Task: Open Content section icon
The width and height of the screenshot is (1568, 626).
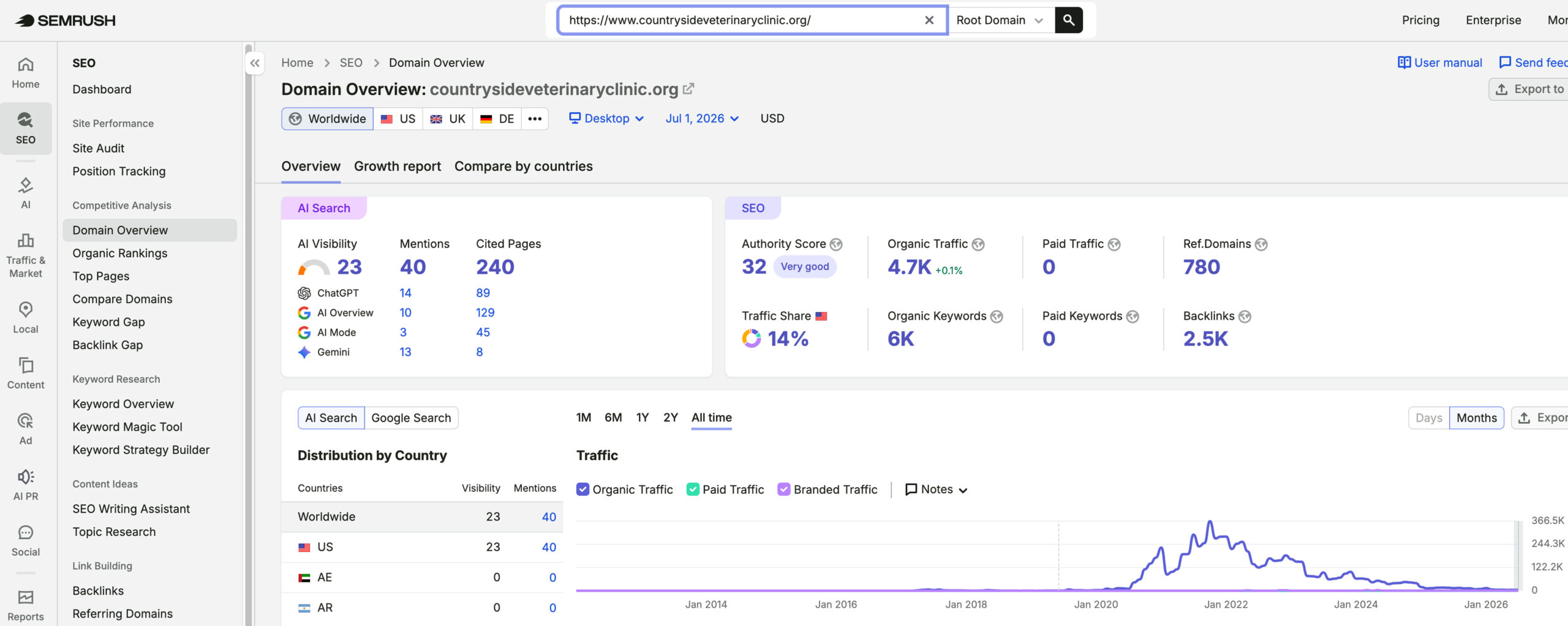Action: click(26, 373)
